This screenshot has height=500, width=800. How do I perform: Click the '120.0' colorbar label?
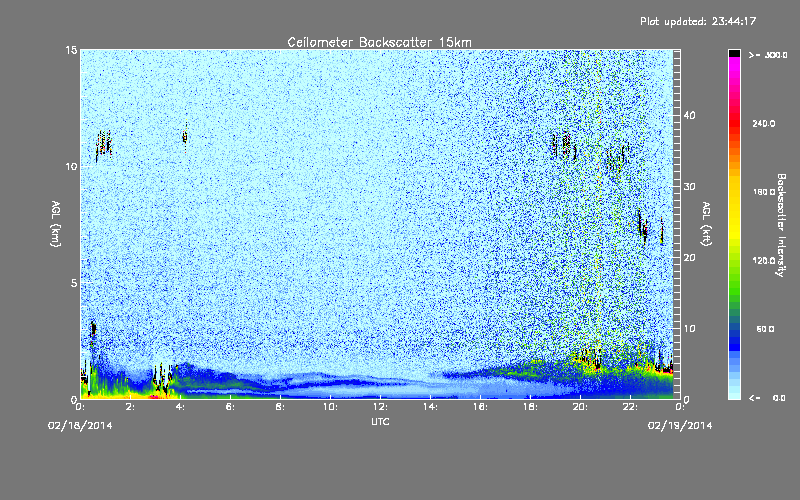click(764, 260)
